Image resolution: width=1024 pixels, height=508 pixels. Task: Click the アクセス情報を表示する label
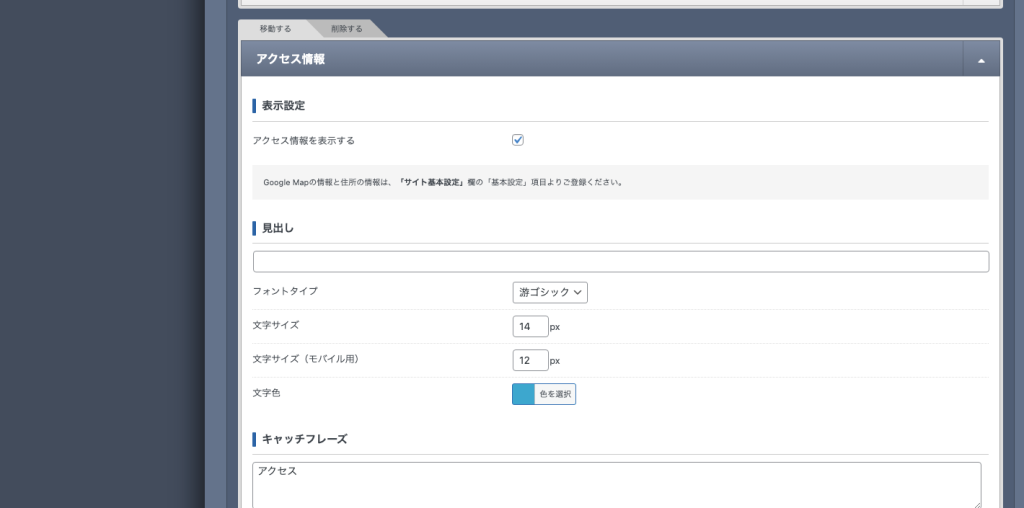click(304, 140)
